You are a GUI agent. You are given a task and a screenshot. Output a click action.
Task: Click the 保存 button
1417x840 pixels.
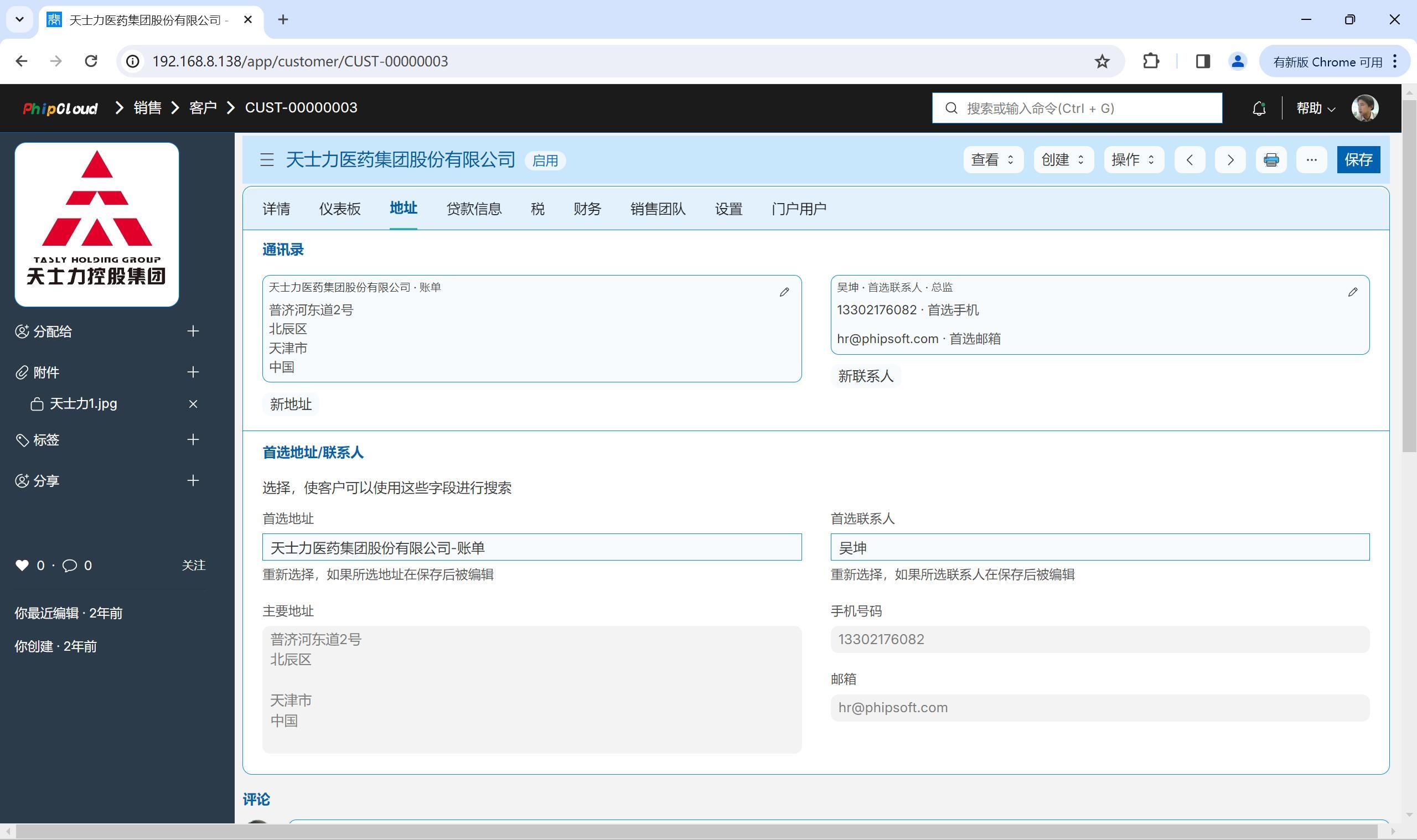[x=1358, y=159]
